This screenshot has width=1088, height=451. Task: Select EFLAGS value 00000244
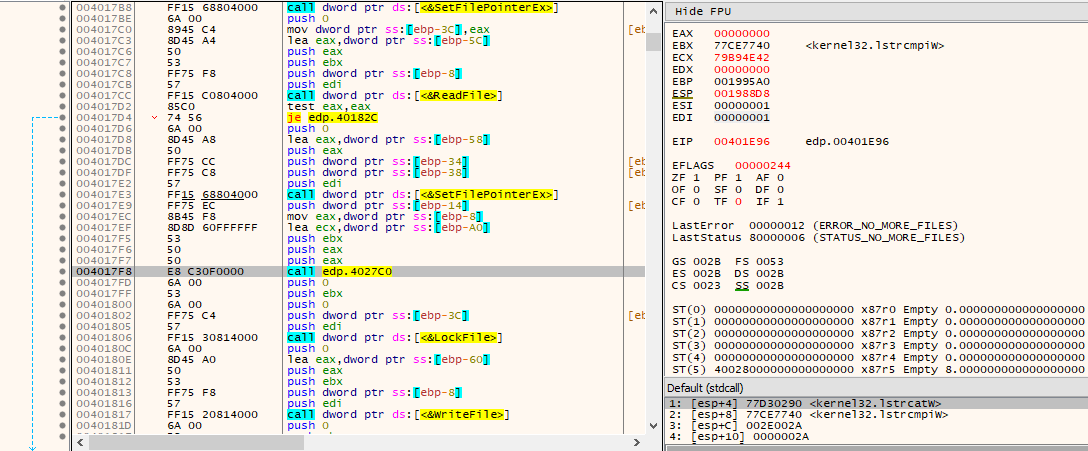(763, 165)
